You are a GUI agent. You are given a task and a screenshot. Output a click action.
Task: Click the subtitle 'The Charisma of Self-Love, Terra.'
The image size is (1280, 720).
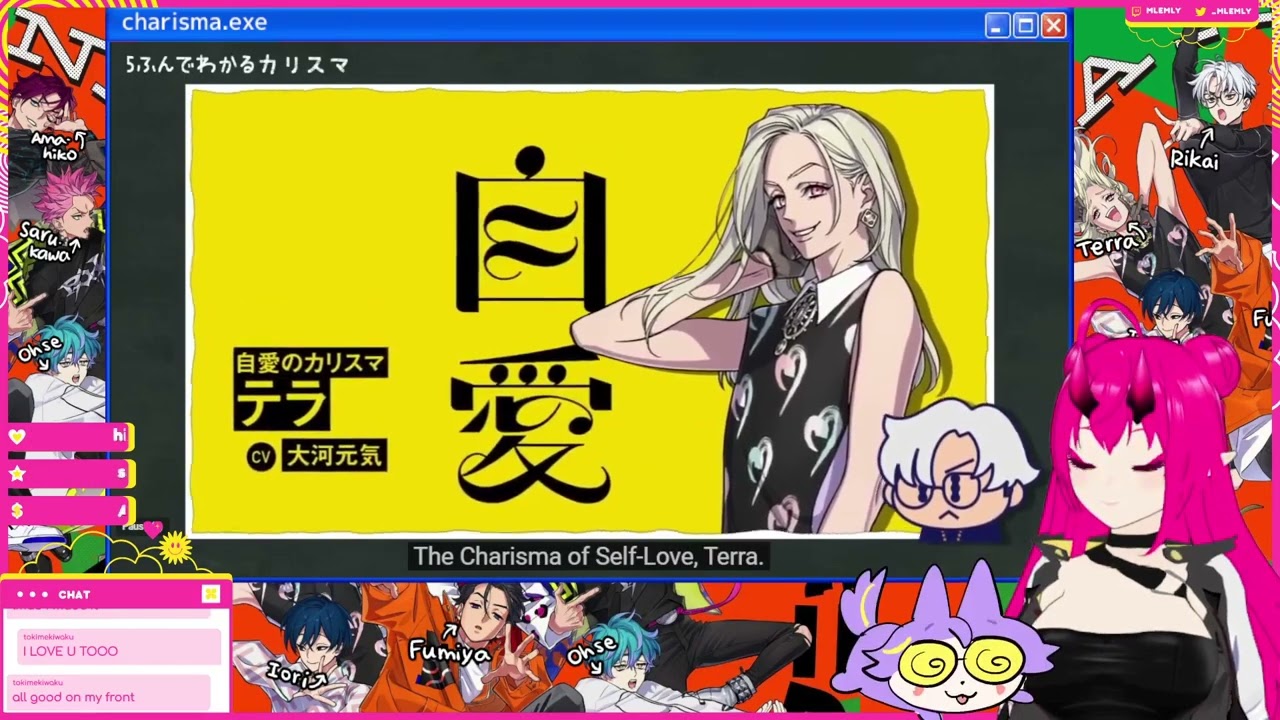(x=588, y=557)
